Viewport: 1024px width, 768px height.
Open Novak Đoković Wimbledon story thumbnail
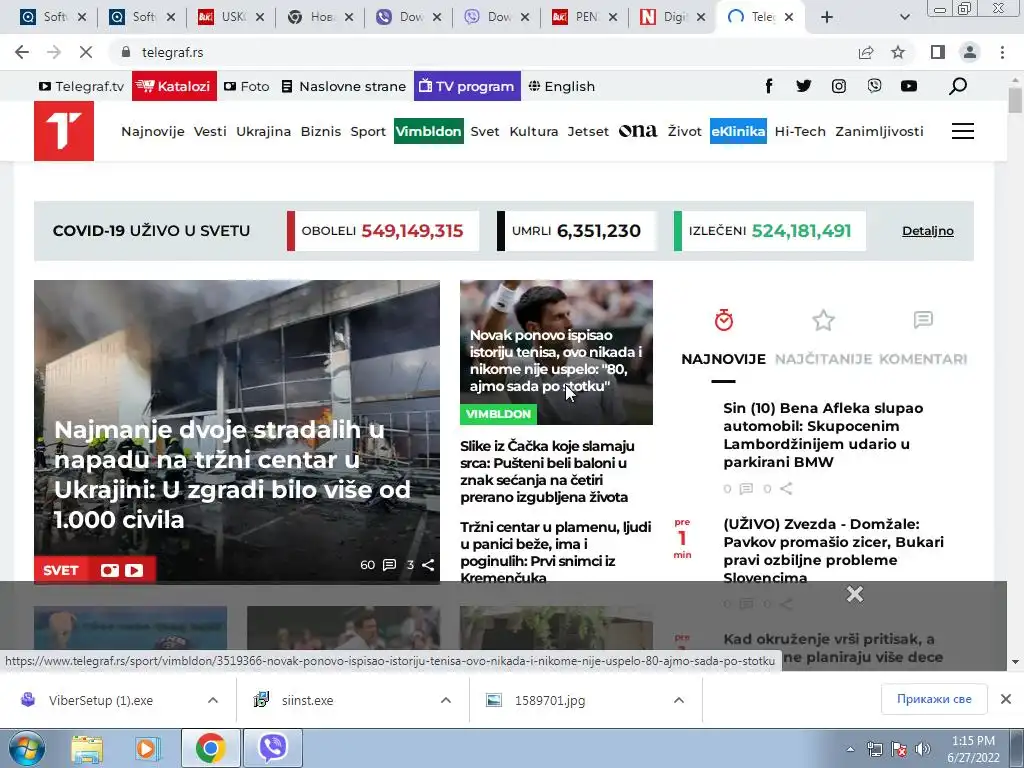click(556, 352)
